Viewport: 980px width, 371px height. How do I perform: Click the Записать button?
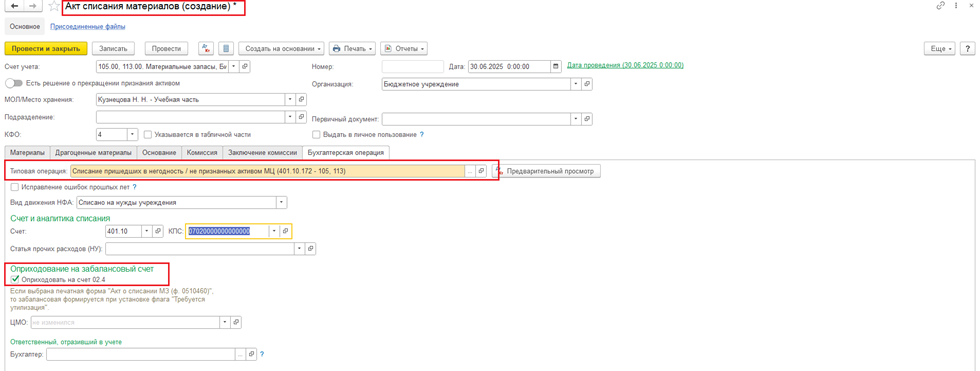[113, 48]
